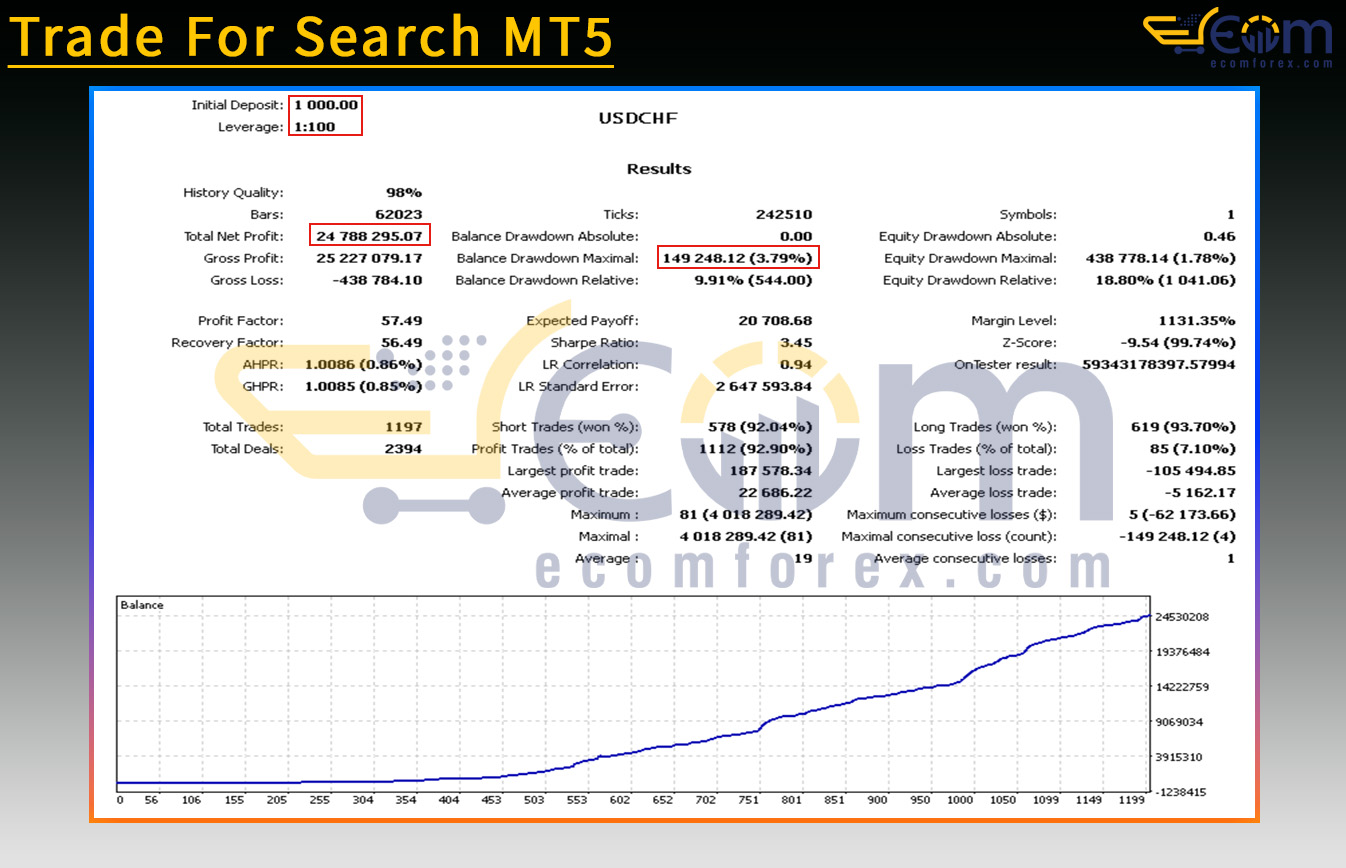Click the Balance label on the chart
Screen dimensions: 1346x868
pos(141,605)
